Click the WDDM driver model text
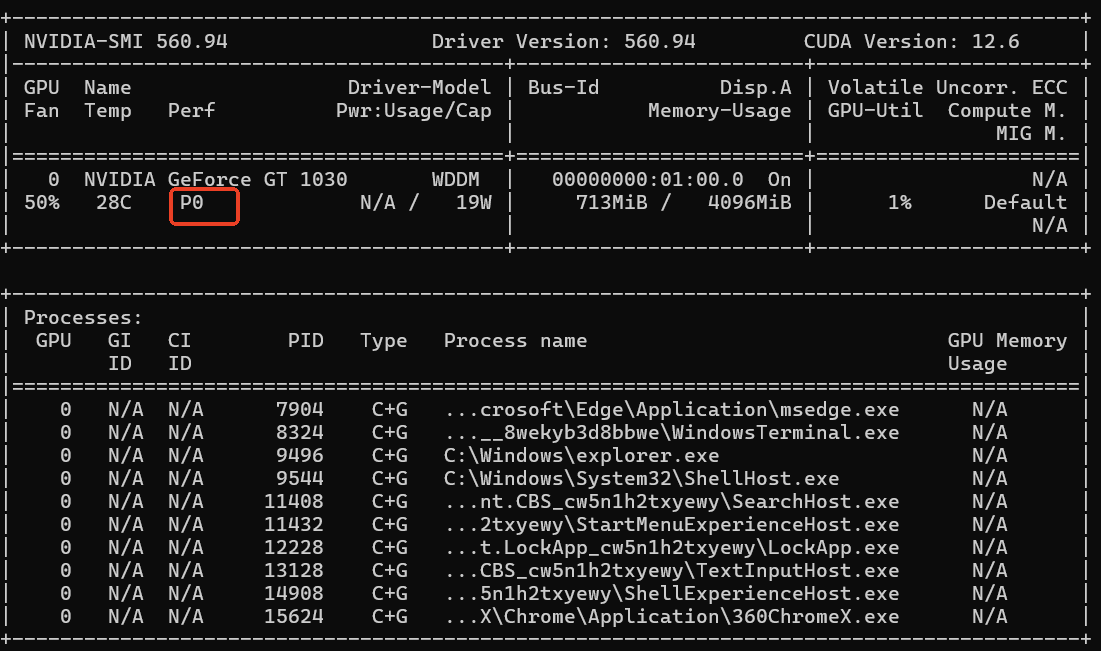The height and width of the screenshot is (651, 1101). coord(455,180)
